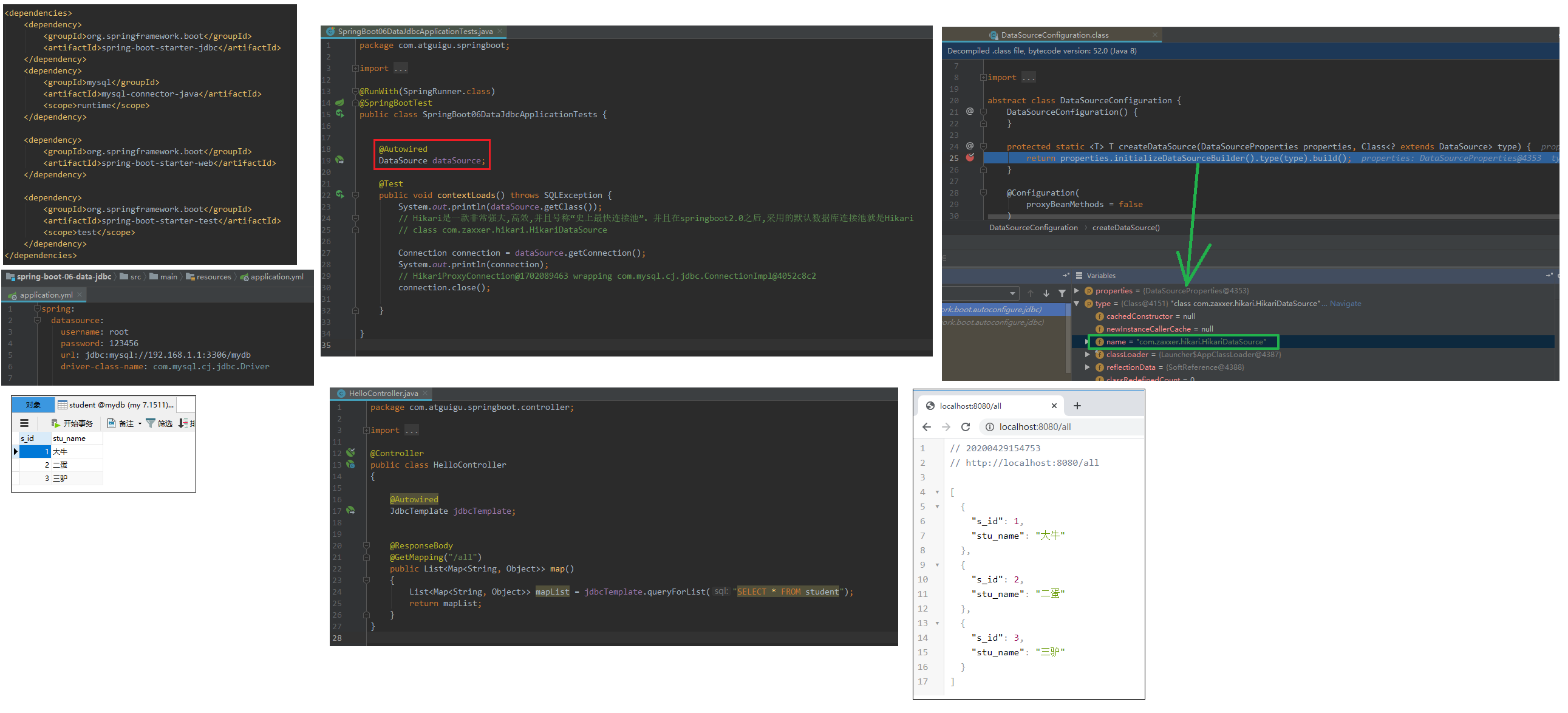This screenshot has height=713, width=1568.
Task: Select name variable row in Variables
Action: coord(1313,341)
